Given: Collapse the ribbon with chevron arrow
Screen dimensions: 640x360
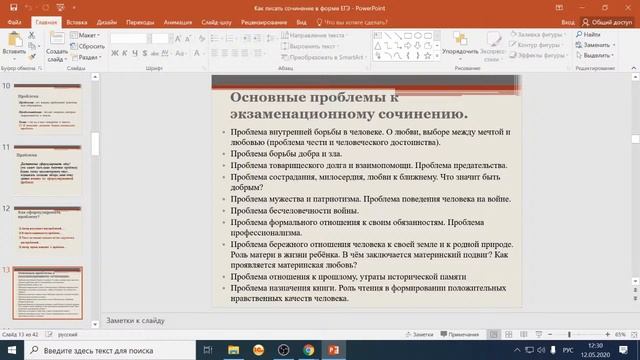Looking at the screenshot, I should 633,68.
